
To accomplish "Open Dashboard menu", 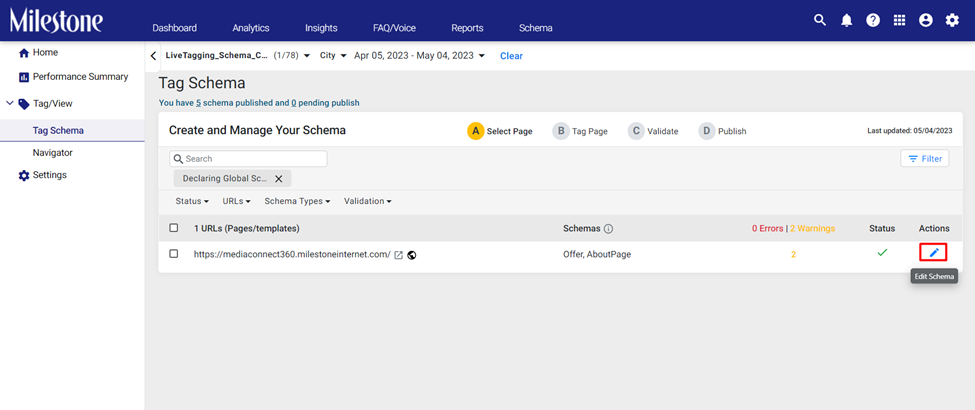I will pyautogui.click(x=175, y=28).
